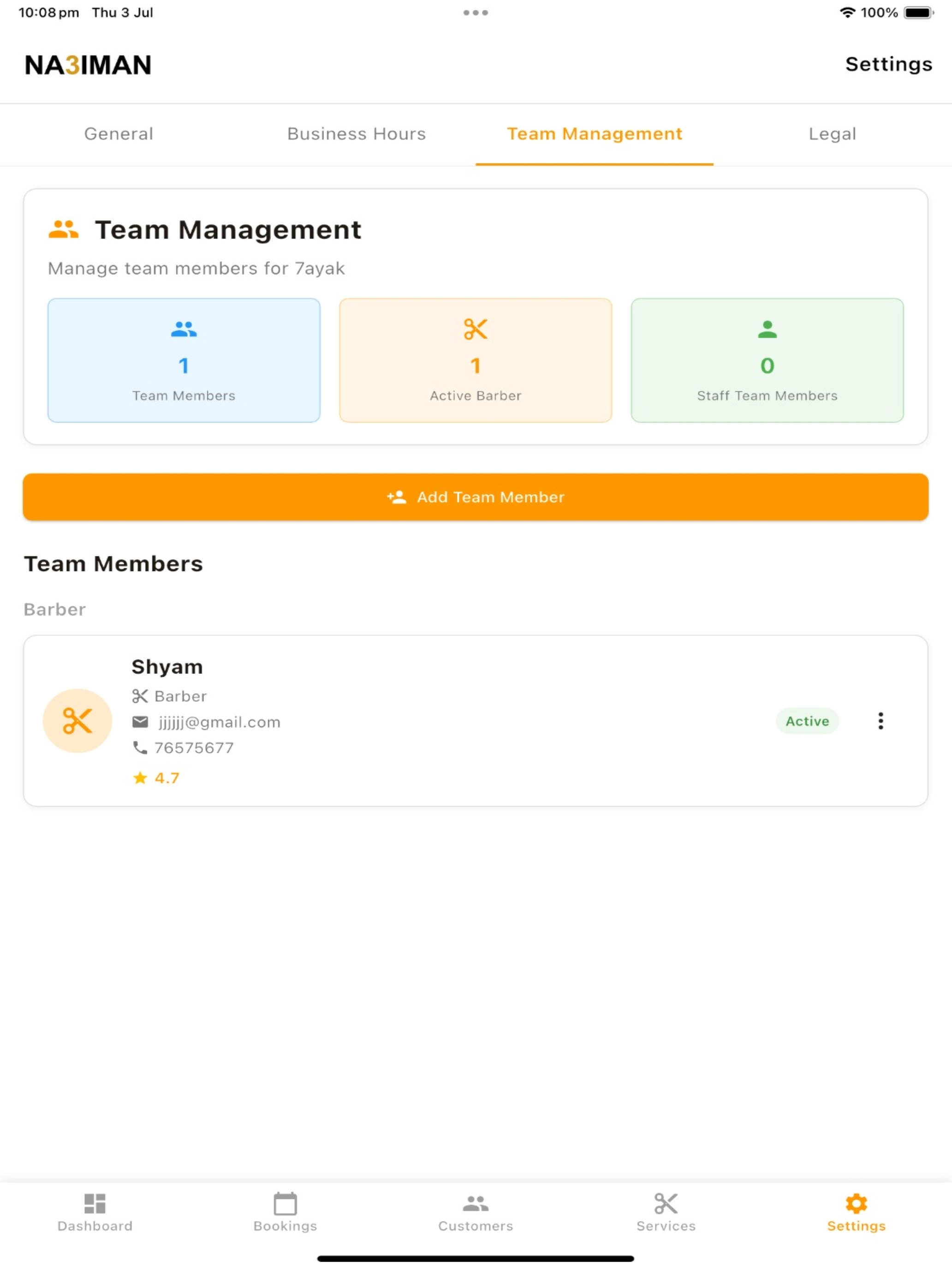Click the name Shyam
Viewport: 952px width, 1270px height.
[167, 667]
